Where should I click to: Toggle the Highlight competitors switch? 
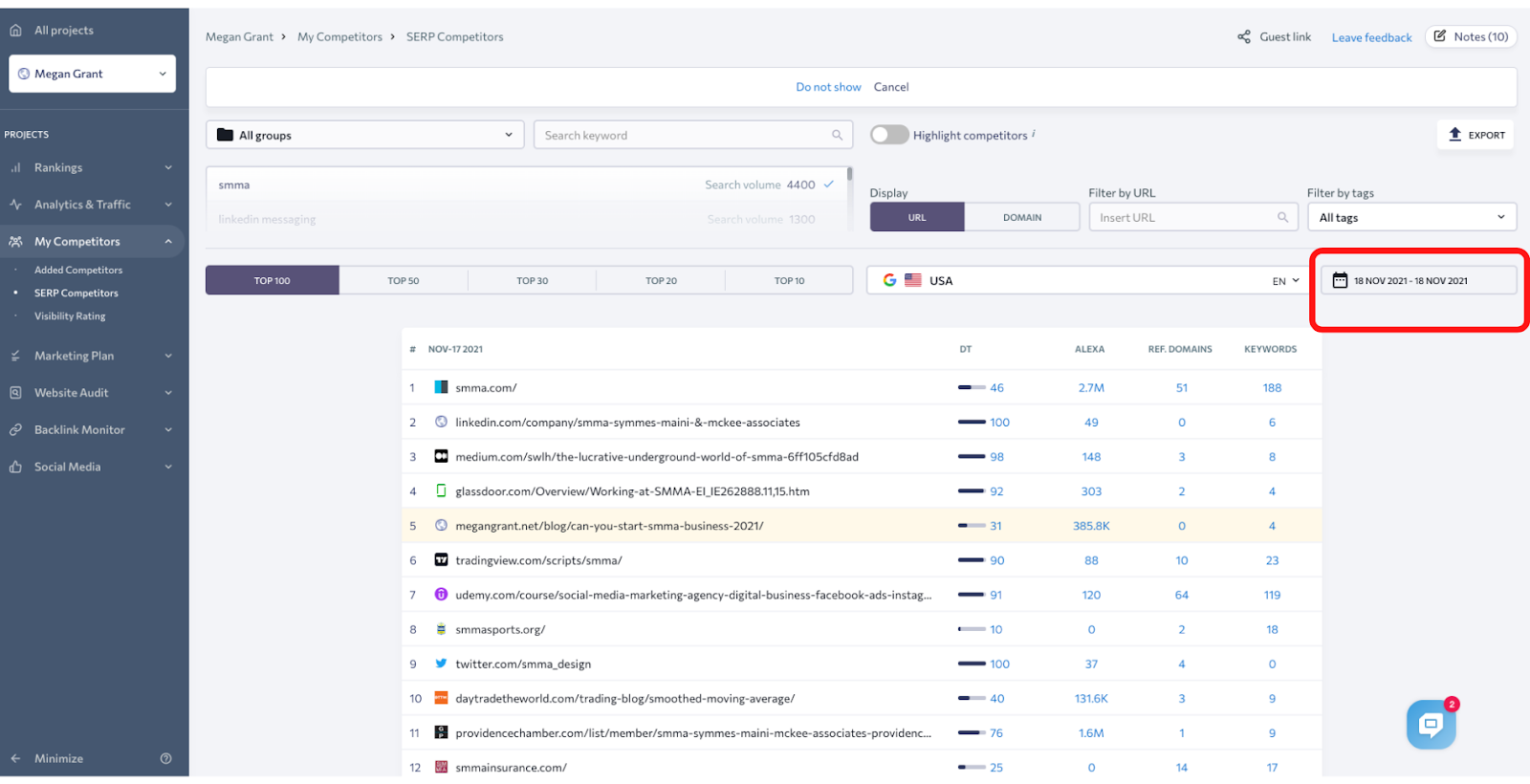pyautogui.click(x=889, y=135)
